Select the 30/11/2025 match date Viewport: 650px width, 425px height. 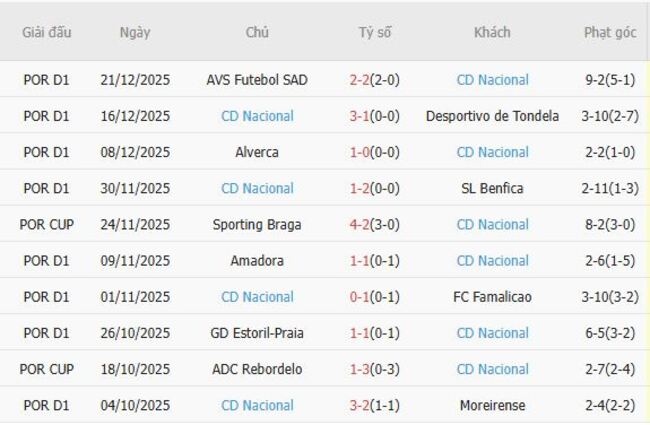click(x=135, y=188)
